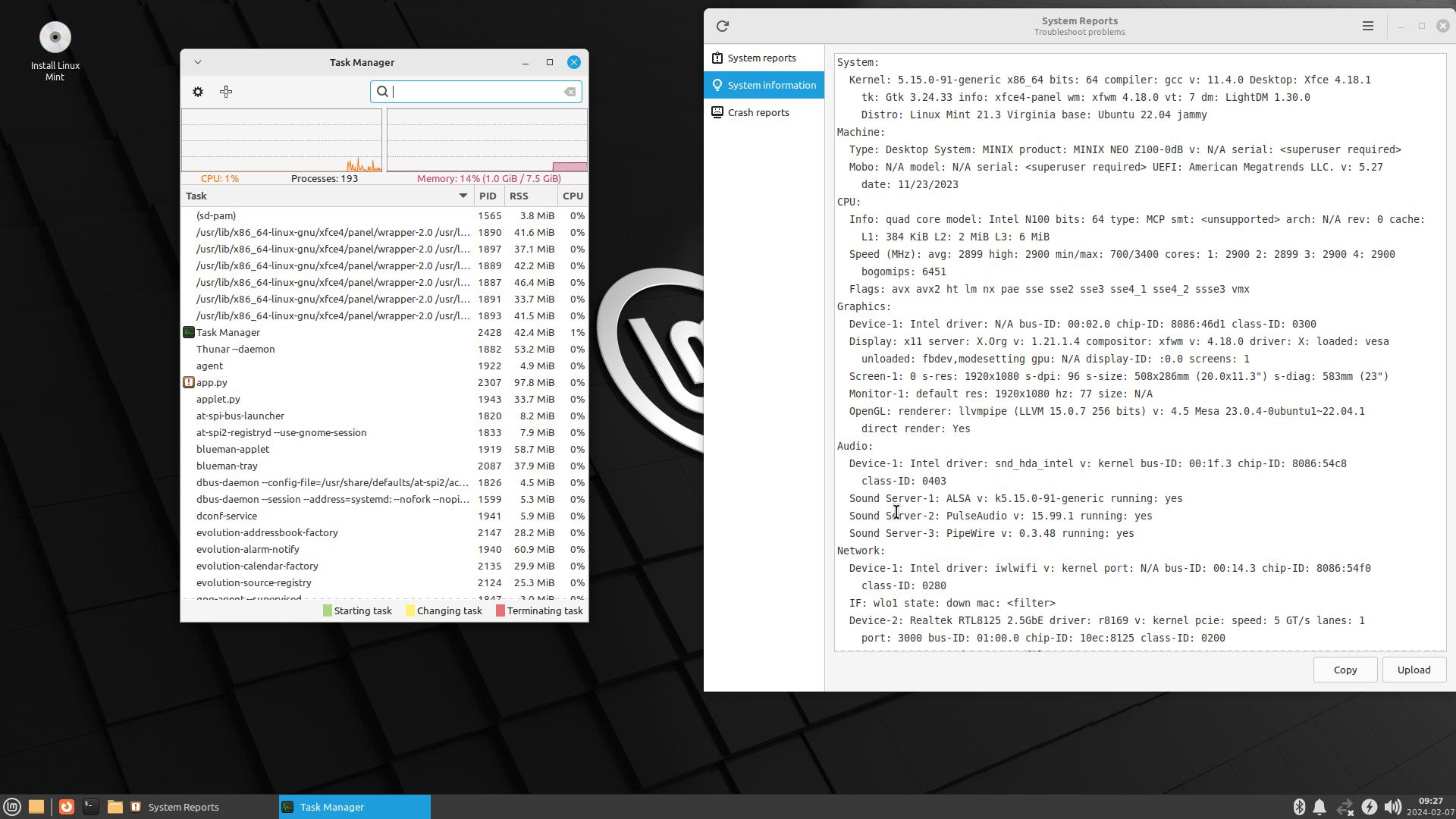1456x819 pixels.
Task: Click the Sound Server-2: PulseAudio line
Action: (x=1000, y=516)
